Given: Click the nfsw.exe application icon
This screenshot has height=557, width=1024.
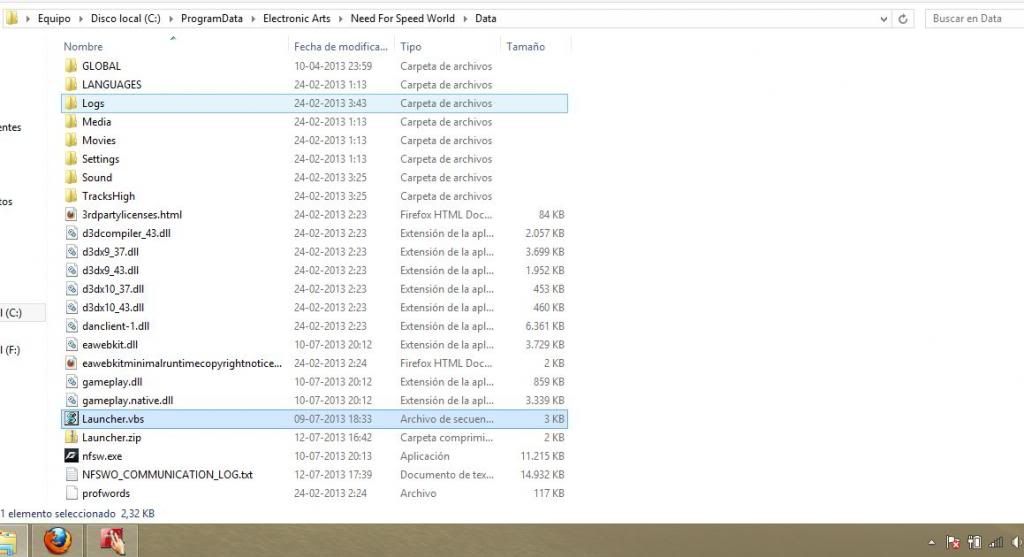Looking at the screenshot, I should tap(71, 456).
